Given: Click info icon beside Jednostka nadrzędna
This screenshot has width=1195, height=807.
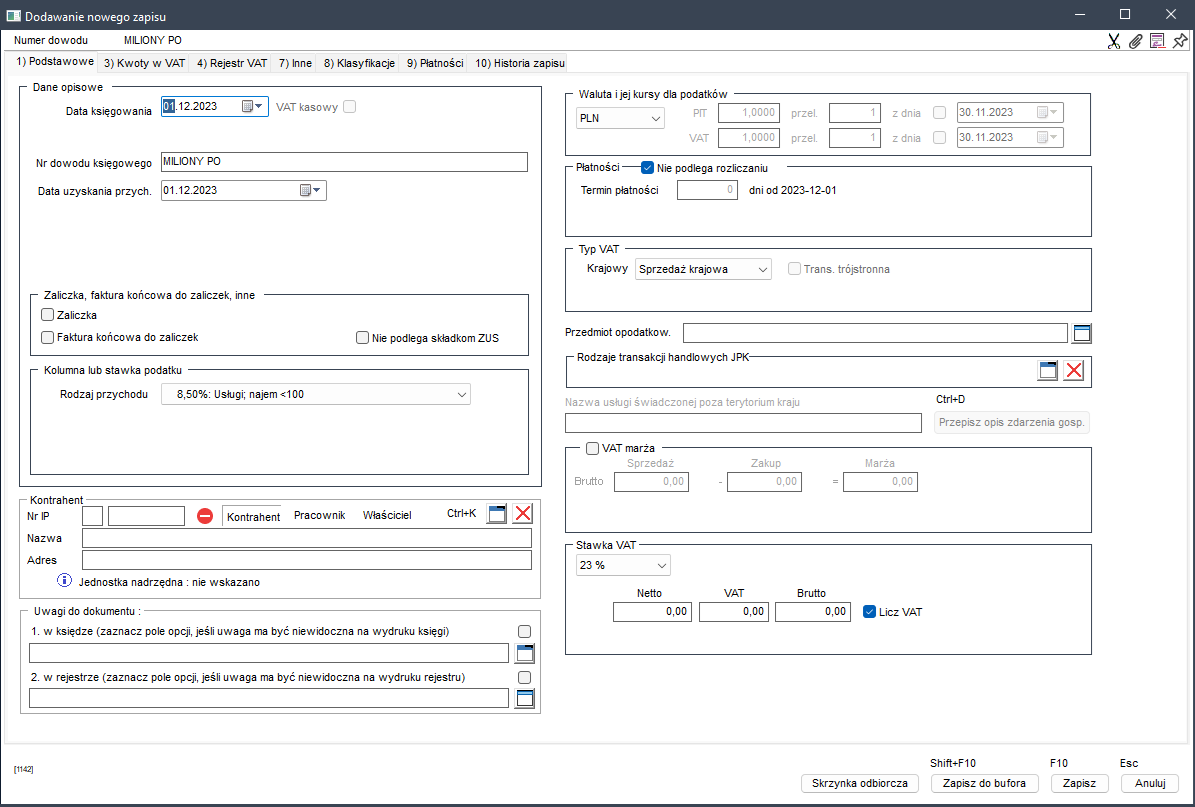Looking at the screenshot, I should pos(65,581).
